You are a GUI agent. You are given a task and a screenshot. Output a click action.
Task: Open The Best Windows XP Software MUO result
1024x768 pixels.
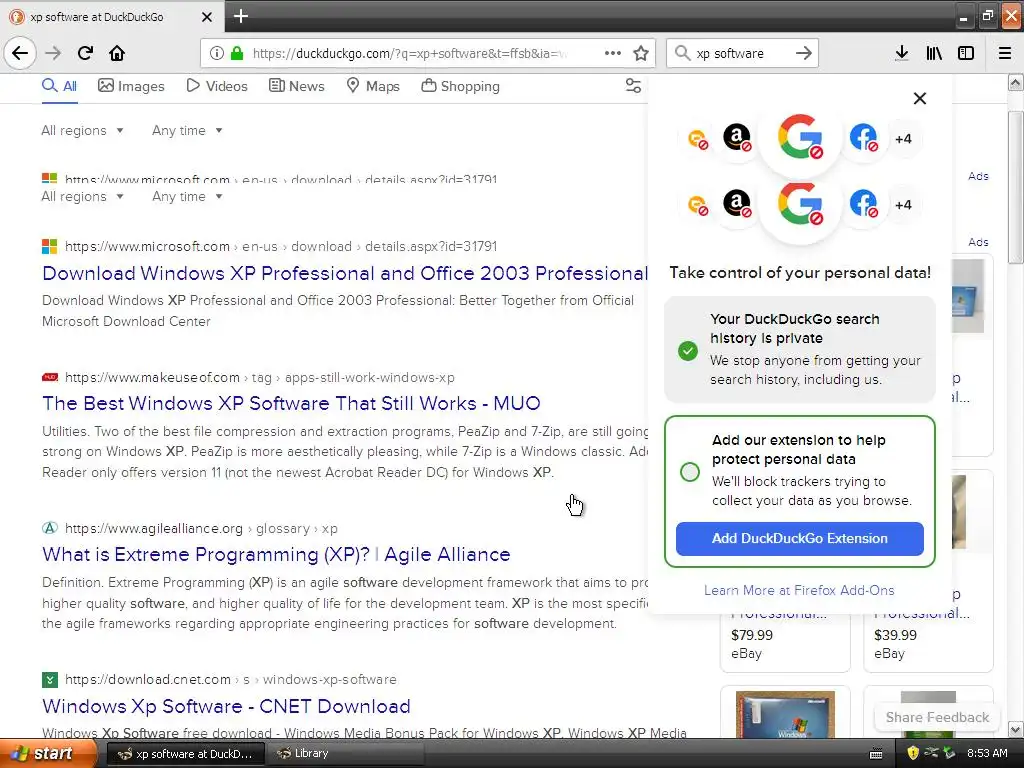[291, 404]
